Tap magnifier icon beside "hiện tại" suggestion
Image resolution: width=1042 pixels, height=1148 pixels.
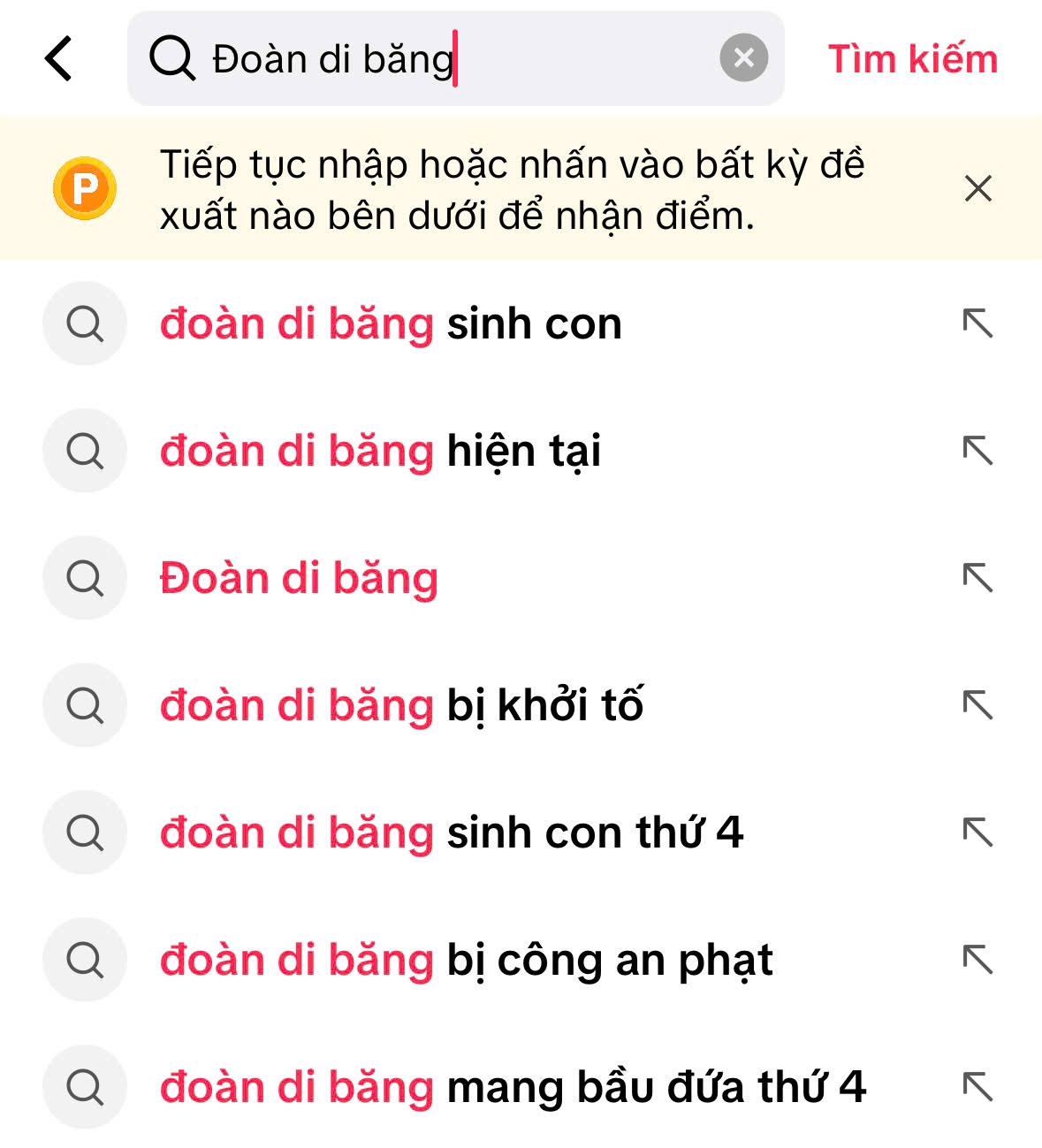coord(85,452)
